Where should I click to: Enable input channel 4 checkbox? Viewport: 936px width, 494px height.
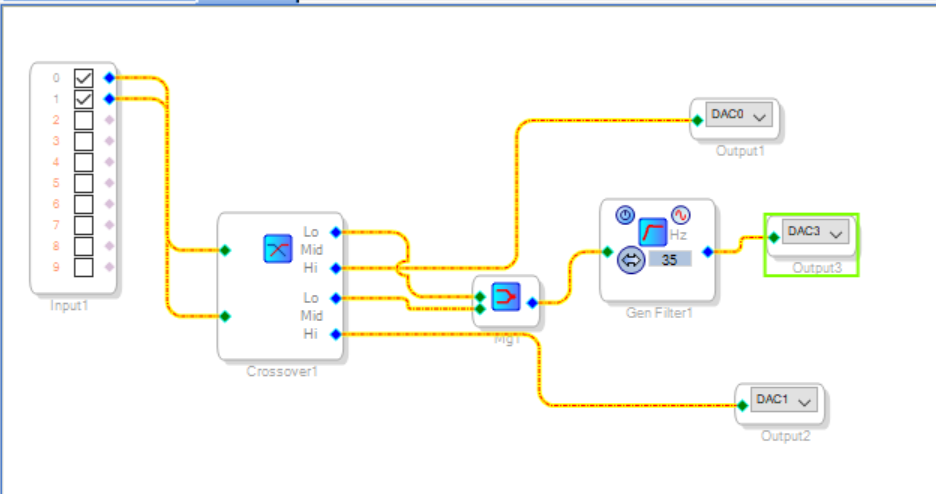tap(84, 162)
